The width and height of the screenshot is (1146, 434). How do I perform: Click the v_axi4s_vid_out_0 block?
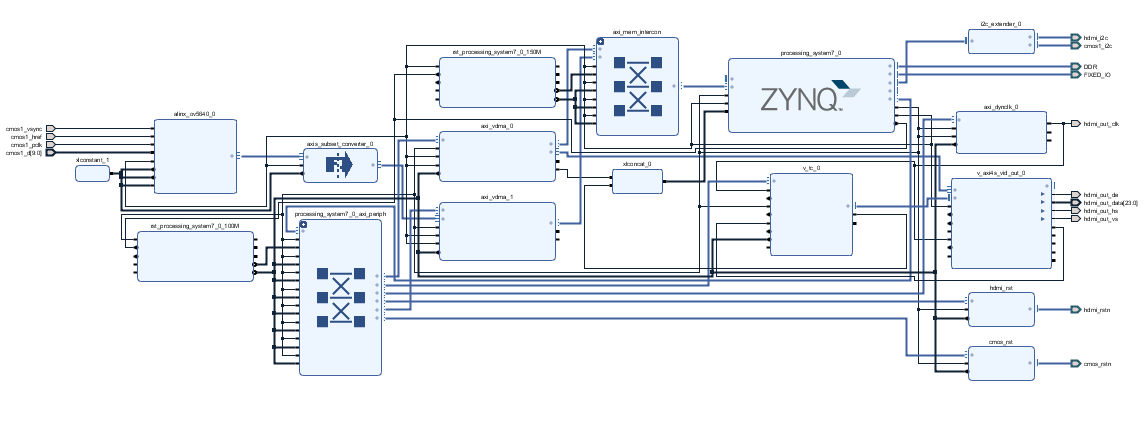click(x=1001, y=224)
